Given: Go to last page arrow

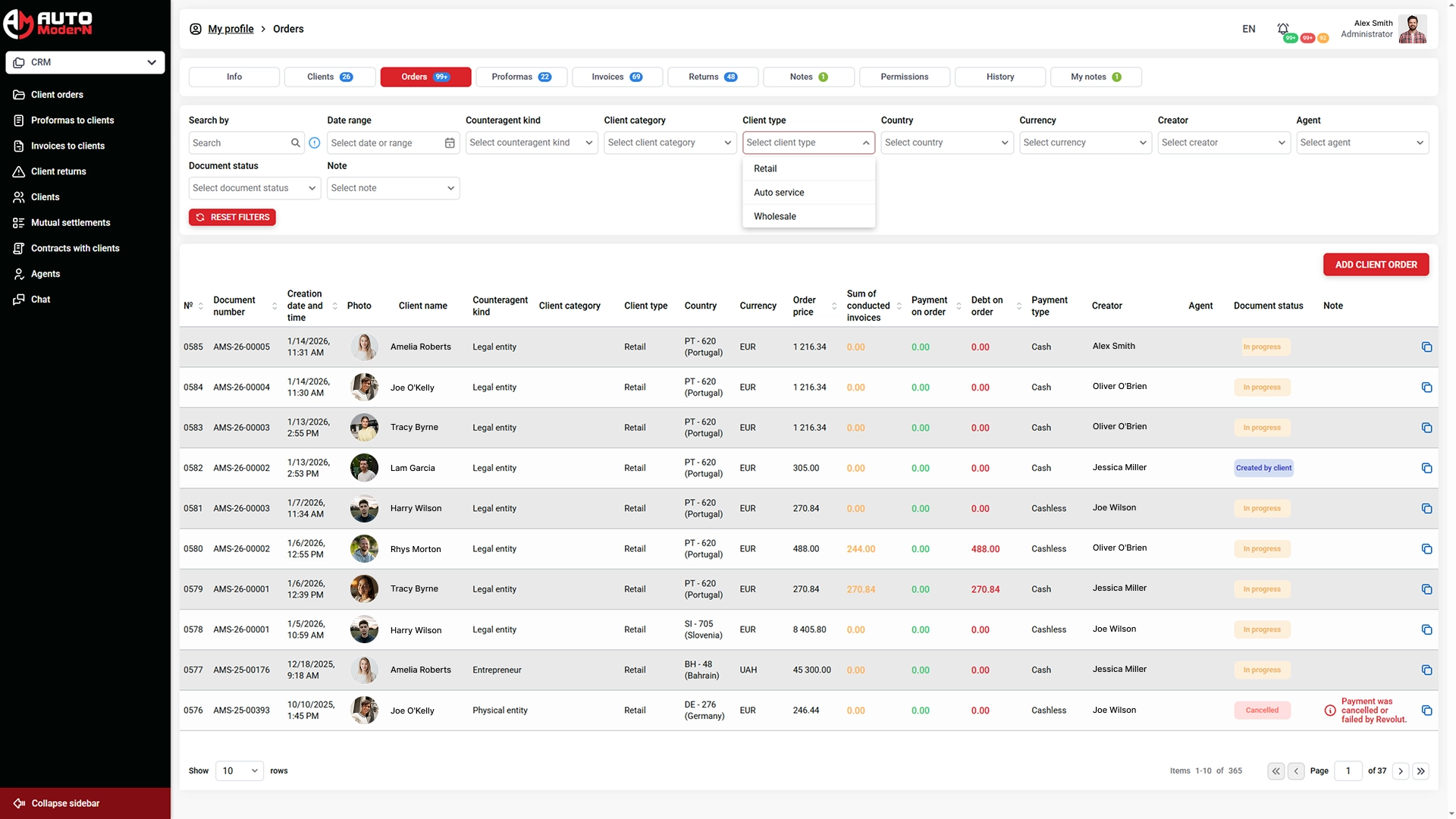Looking at the screenshot, I should (1421, 770).
